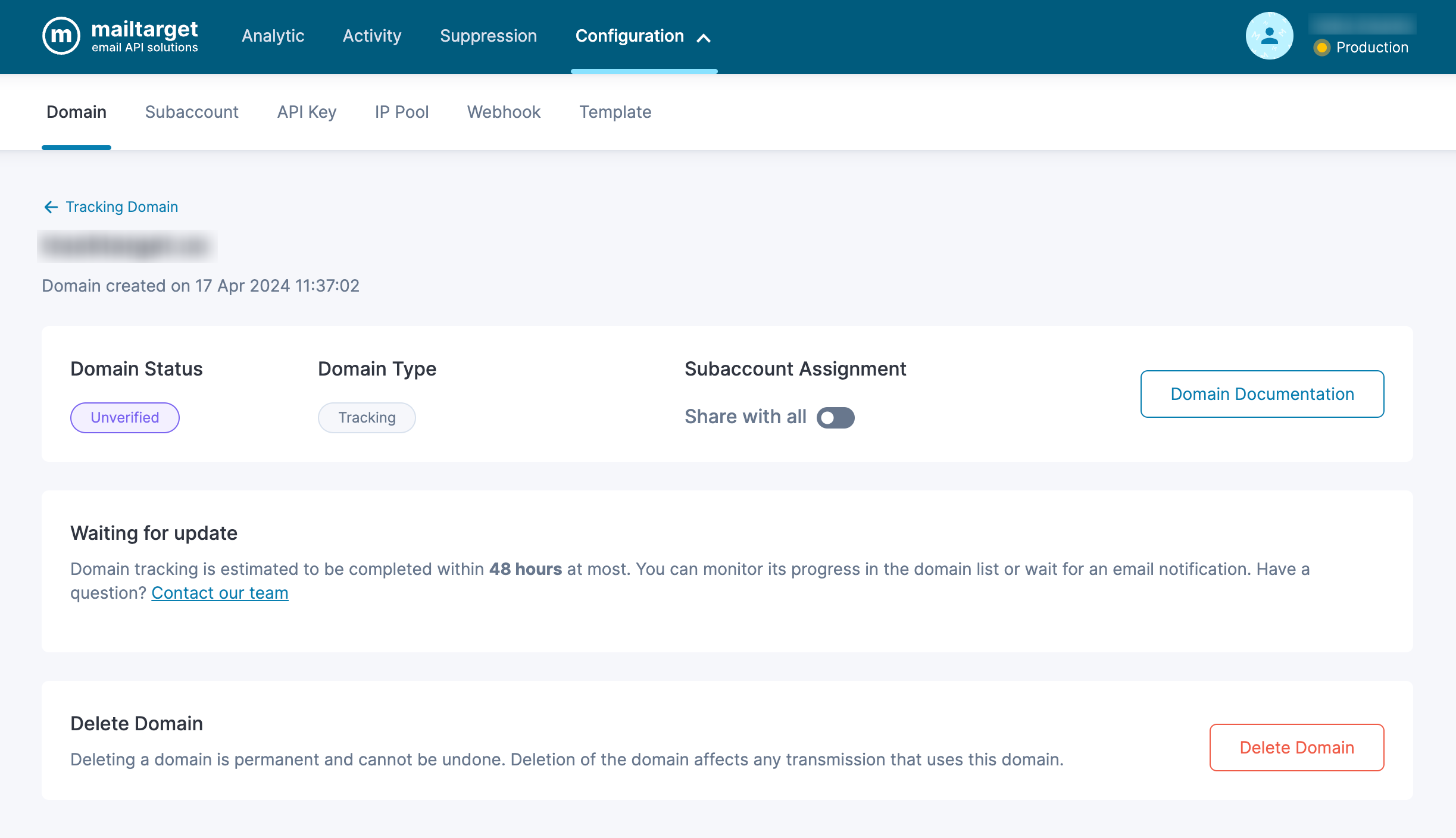This screenshot has height=838, width=1456.
Task: Click the back arrow beside Tracking Domain
Action: pos(51,207)
